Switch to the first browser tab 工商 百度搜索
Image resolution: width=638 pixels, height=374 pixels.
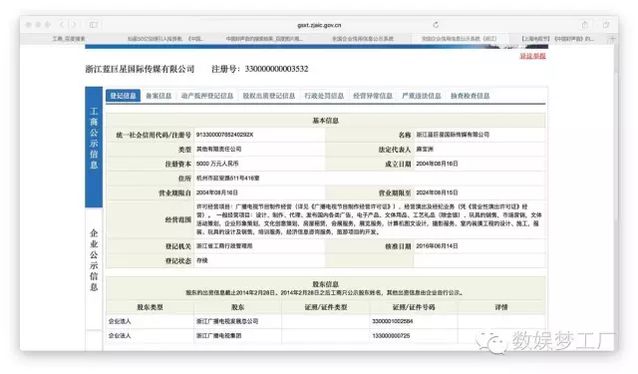point(69,39)
